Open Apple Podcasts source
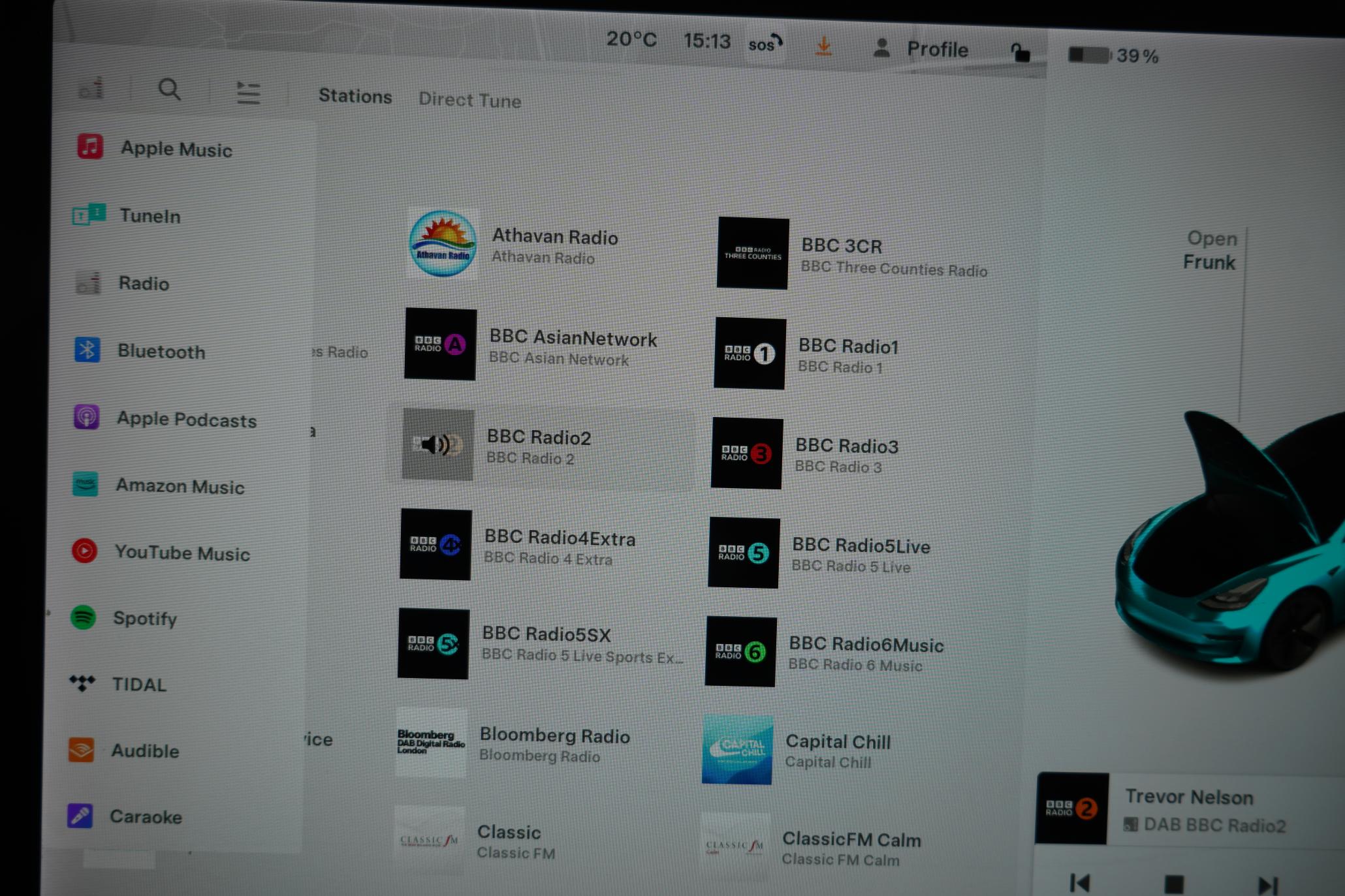This screenshot has width=1345, height=896. pyautogui.click(x=165, y=418)
